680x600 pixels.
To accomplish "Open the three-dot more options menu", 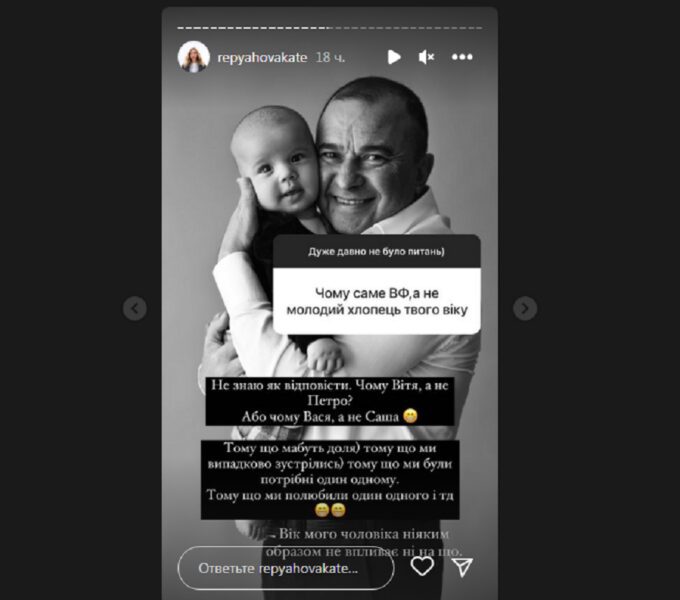I will pyautogui.click(x=462, y=57).
